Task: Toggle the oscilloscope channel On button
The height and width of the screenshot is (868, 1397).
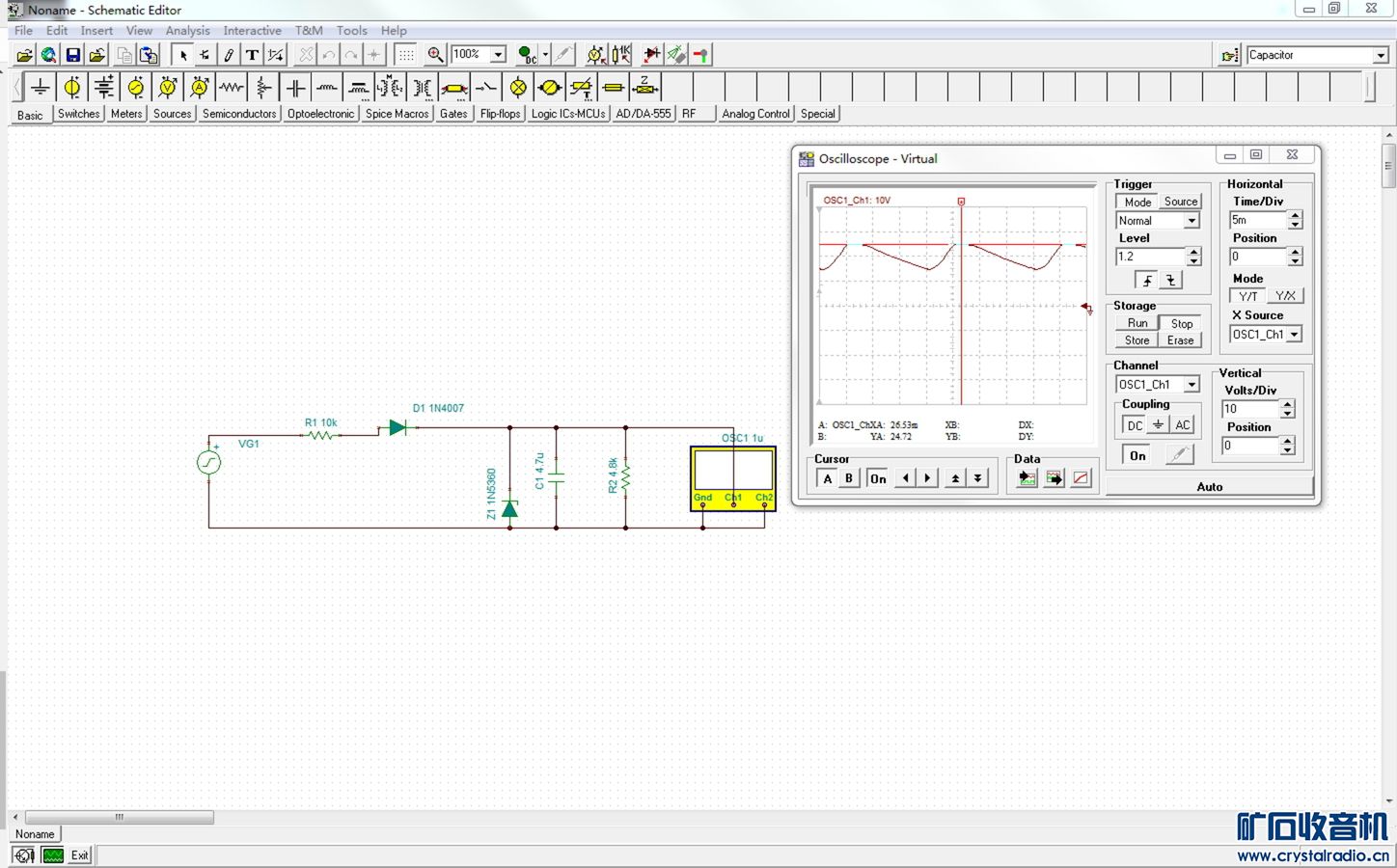Action: click(1137, 455)
